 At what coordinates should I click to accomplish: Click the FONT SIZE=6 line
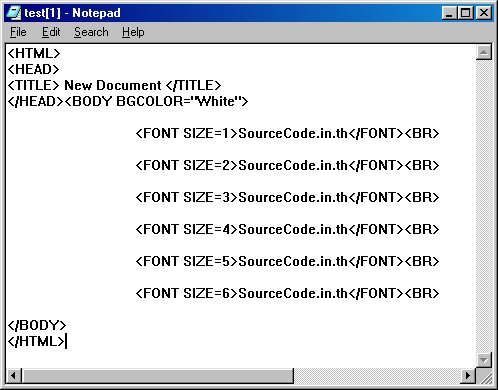click(x=287, y=293)
